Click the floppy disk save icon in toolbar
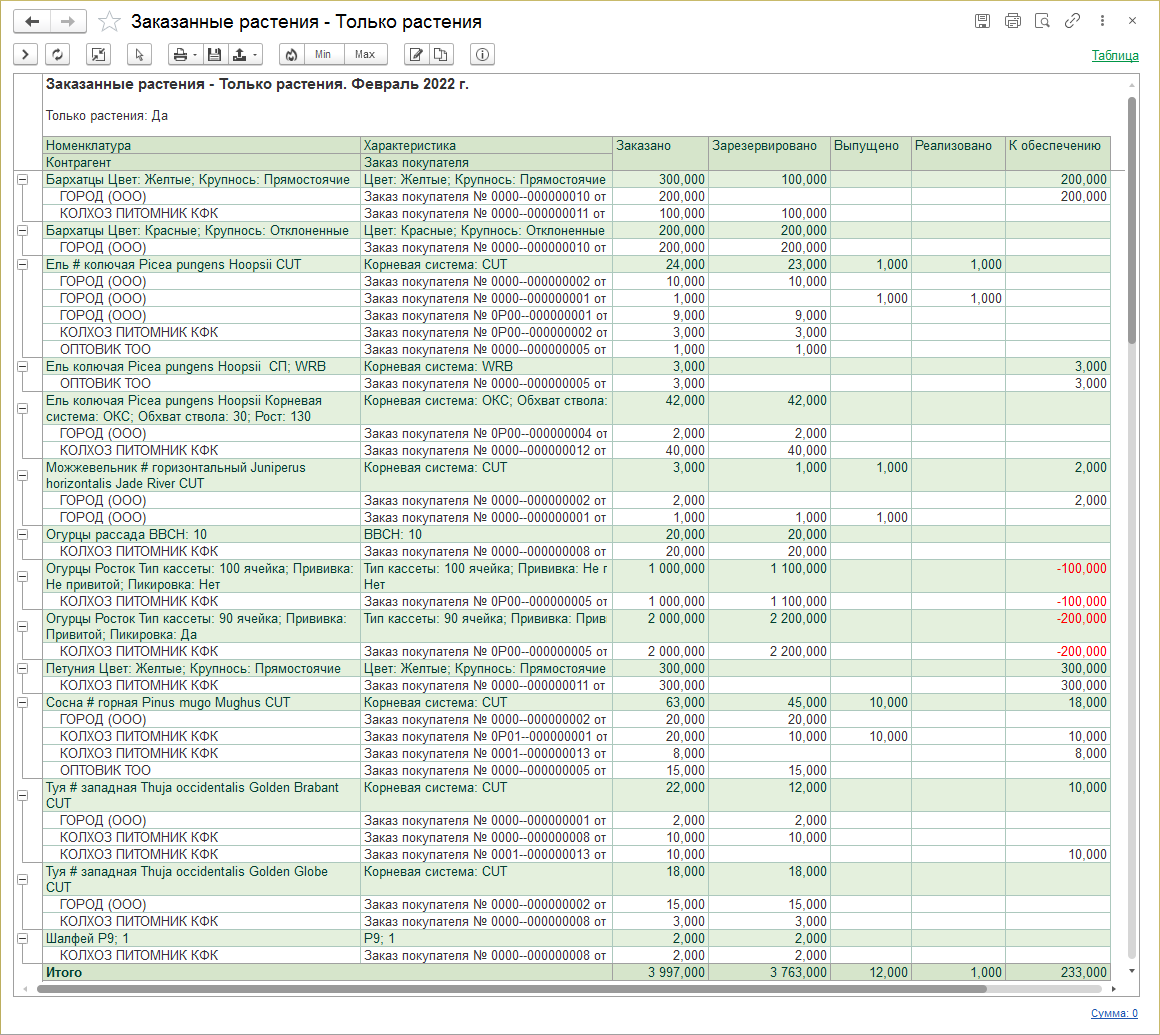The height and width of the screenshot is (1035, 1160). coord(214,55)
